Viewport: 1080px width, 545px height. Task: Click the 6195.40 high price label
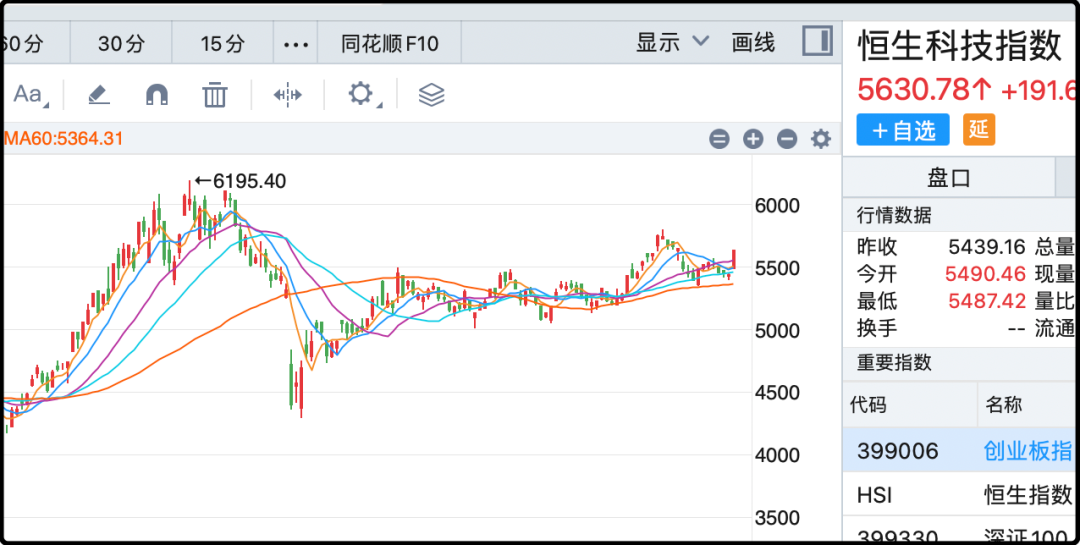click(249, 181)
